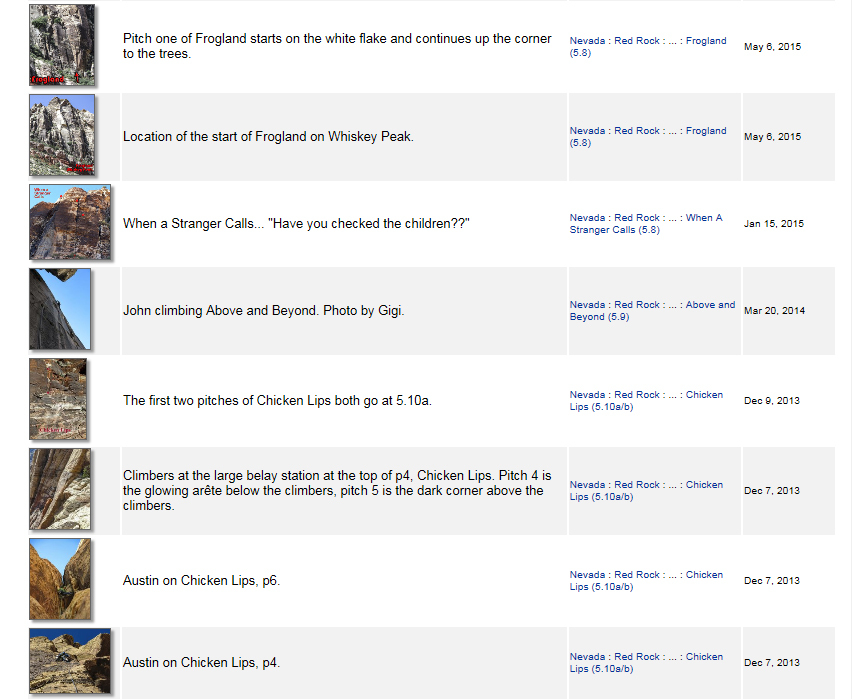Click the May 6, 2015 date in pitch one row
852x699 pixels.
click(x=772, y=47)
